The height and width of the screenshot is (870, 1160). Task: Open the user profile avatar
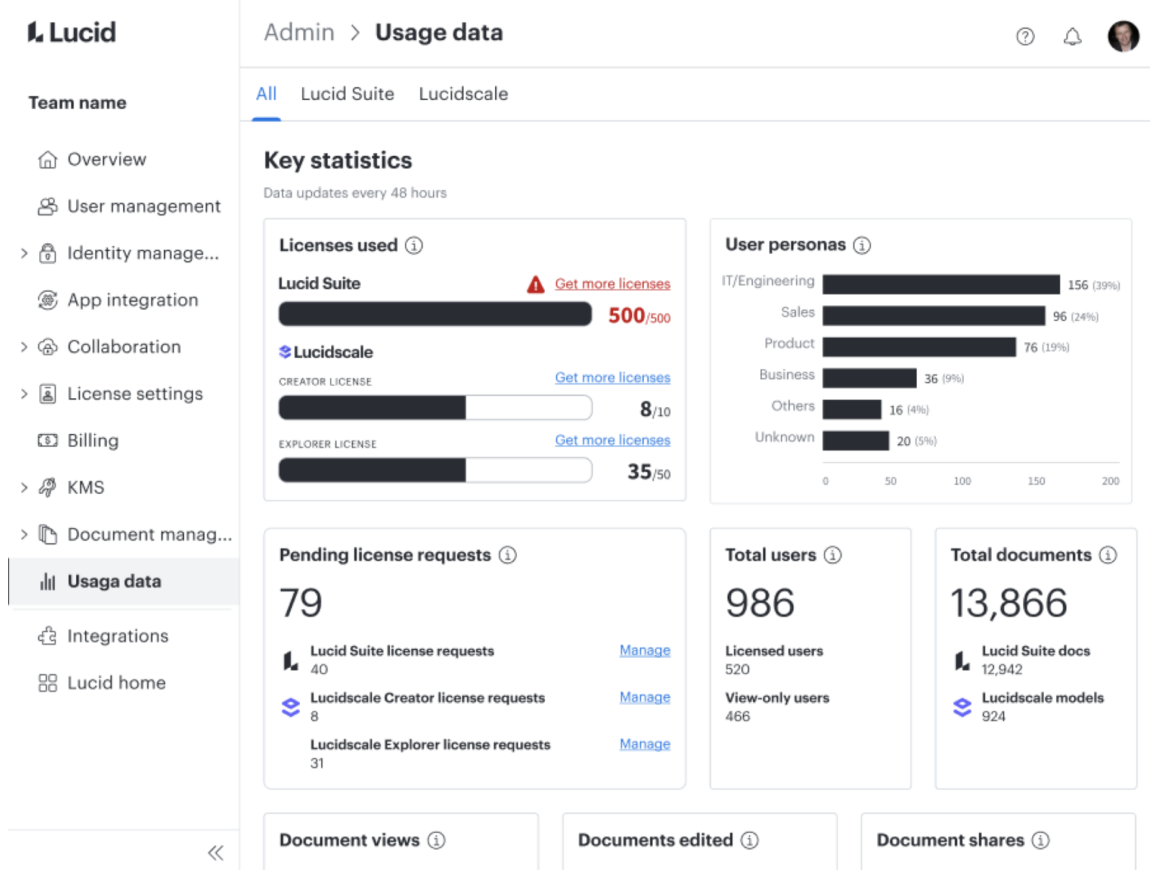tap(1123, 36)
